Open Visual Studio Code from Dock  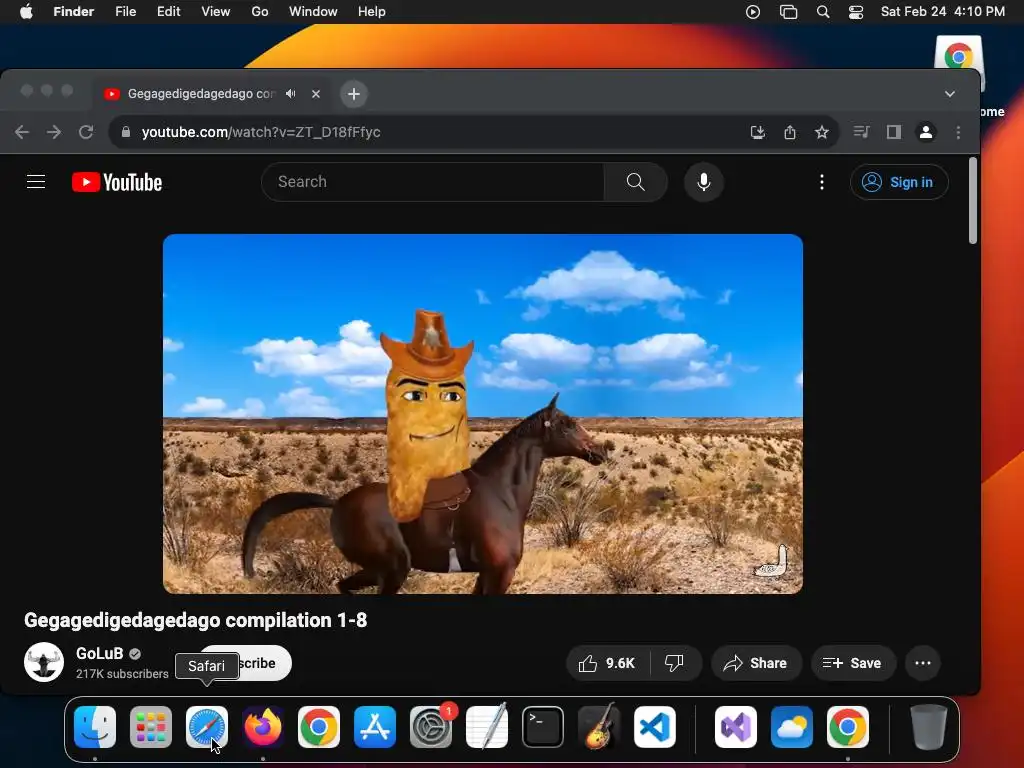tap(655, 727)
